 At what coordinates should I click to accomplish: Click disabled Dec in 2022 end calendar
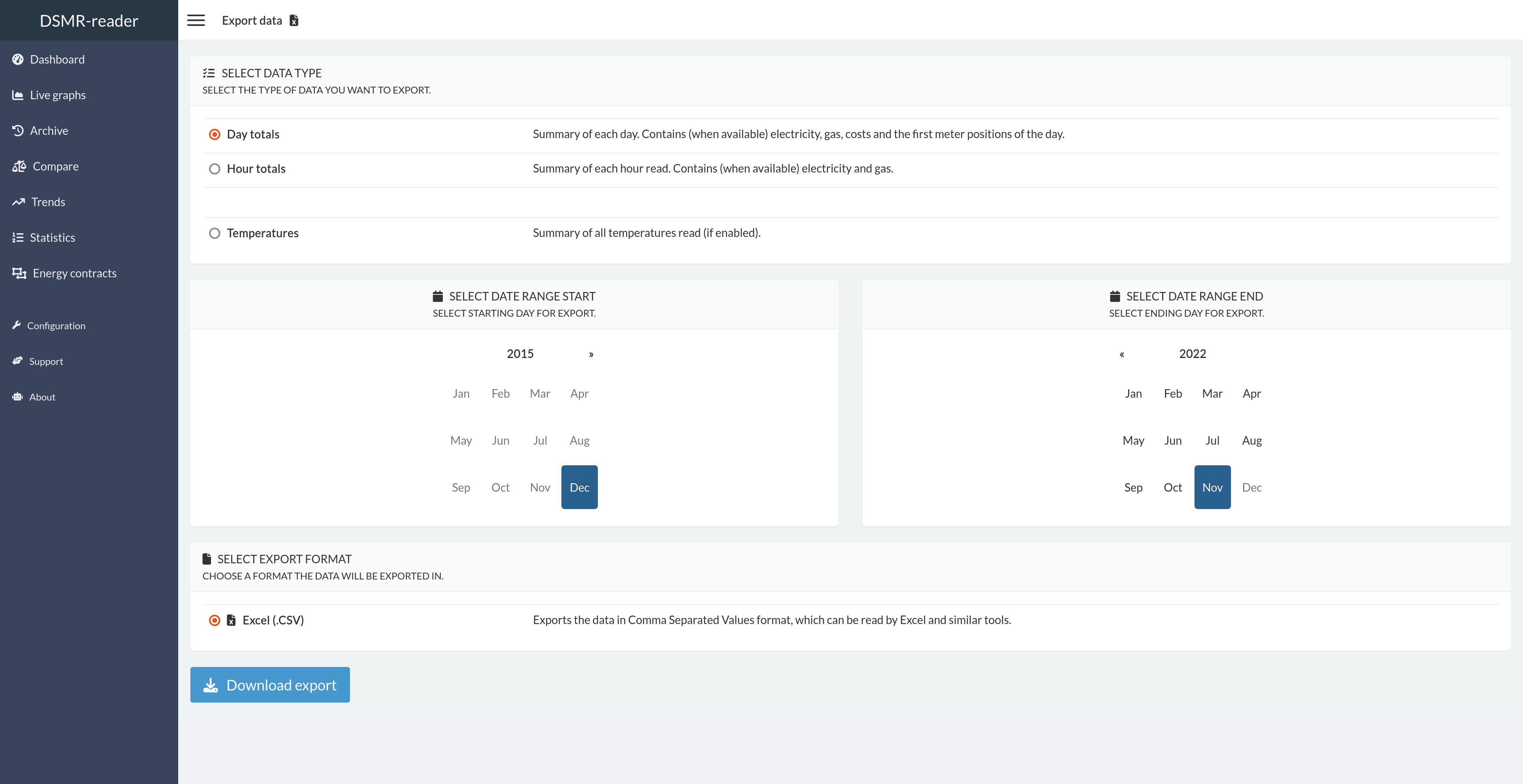point(1252,487)
